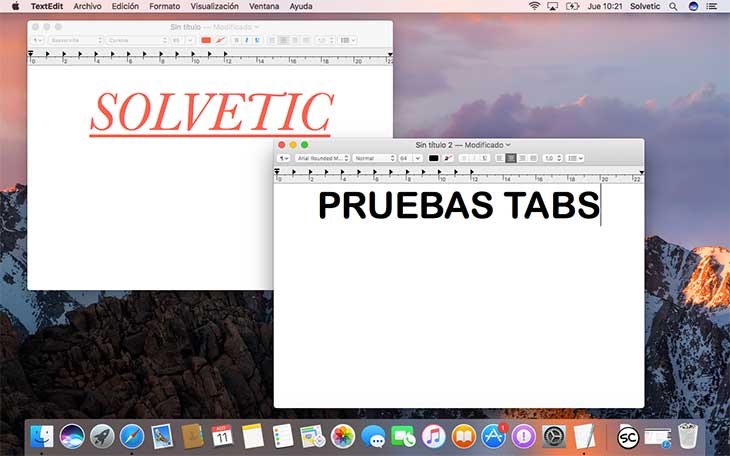Click the Solvetic user name in menu bar
730x456 pixels.
(645, 6)
